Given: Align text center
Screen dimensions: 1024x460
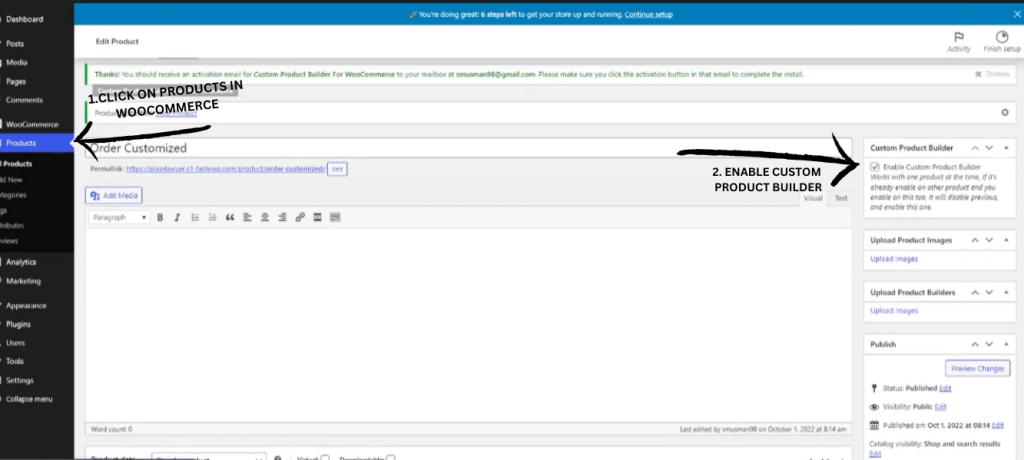Looking at the screenshot, I should (264, 218).
